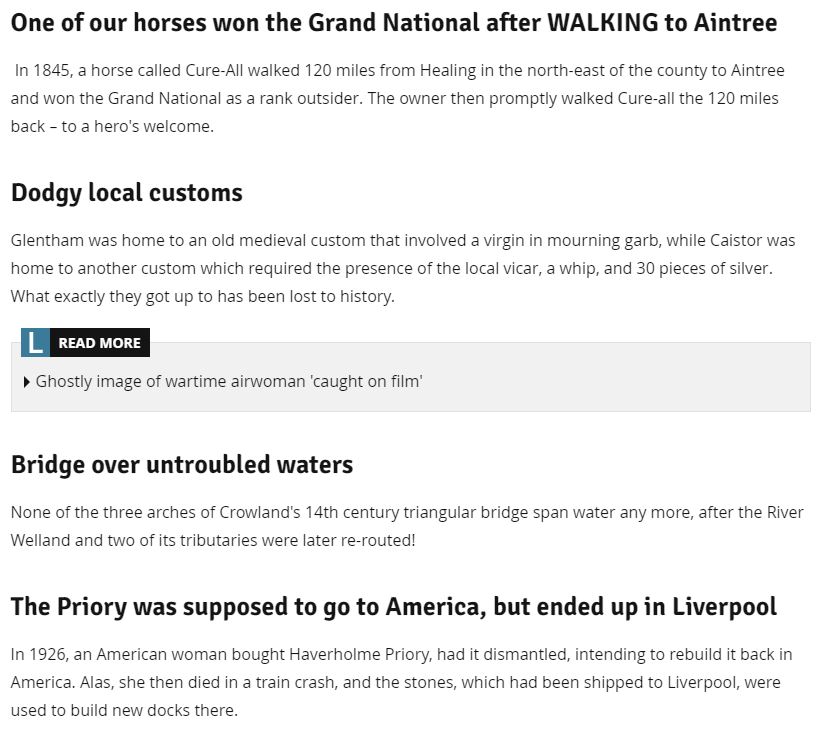Click the 'Dodgy local customs' heading
The height and width of the screenshot is (731, 821).
pos(127,193)
